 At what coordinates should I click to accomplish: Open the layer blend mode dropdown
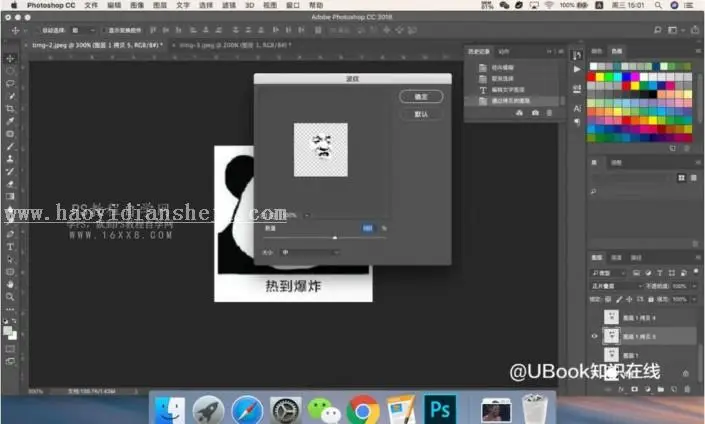point(616,286)
